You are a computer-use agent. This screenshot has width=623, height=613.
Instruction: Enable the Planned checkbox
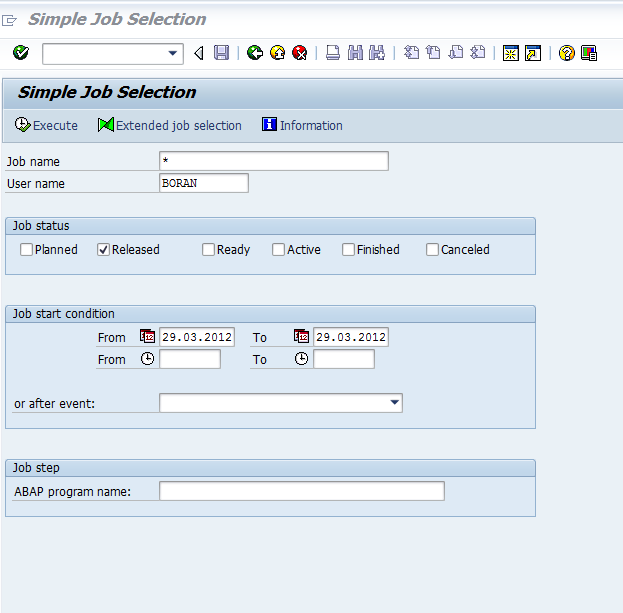pos(26,249)
